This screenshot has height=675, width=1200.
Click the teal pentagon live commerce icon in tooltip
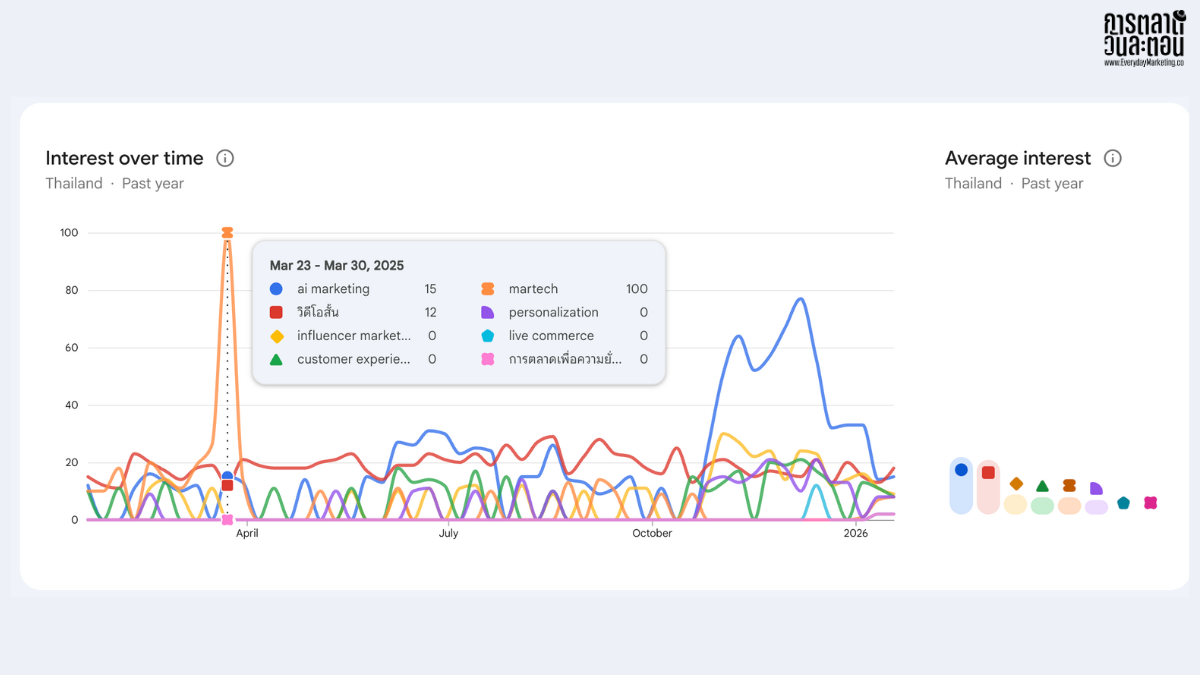pyautogui.click(x=488, y=336)
